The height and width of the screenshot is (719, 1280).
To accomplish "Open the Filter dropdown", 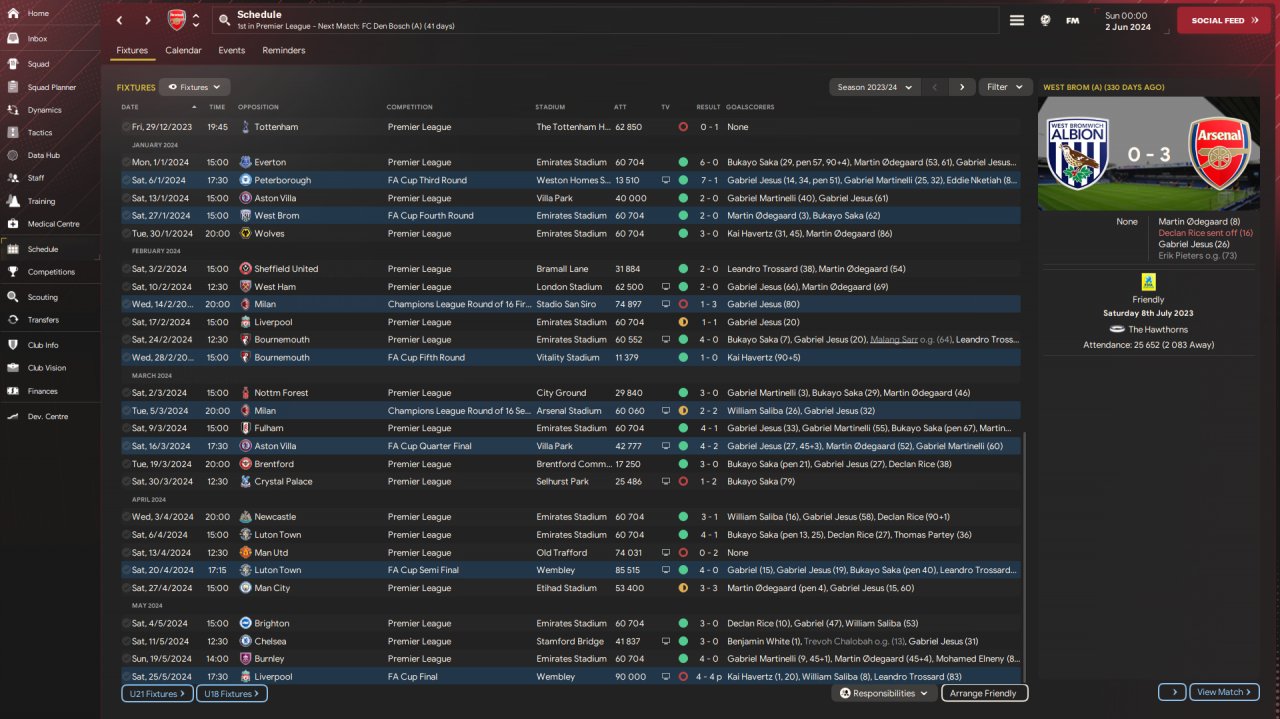I will click(1005, 87).
